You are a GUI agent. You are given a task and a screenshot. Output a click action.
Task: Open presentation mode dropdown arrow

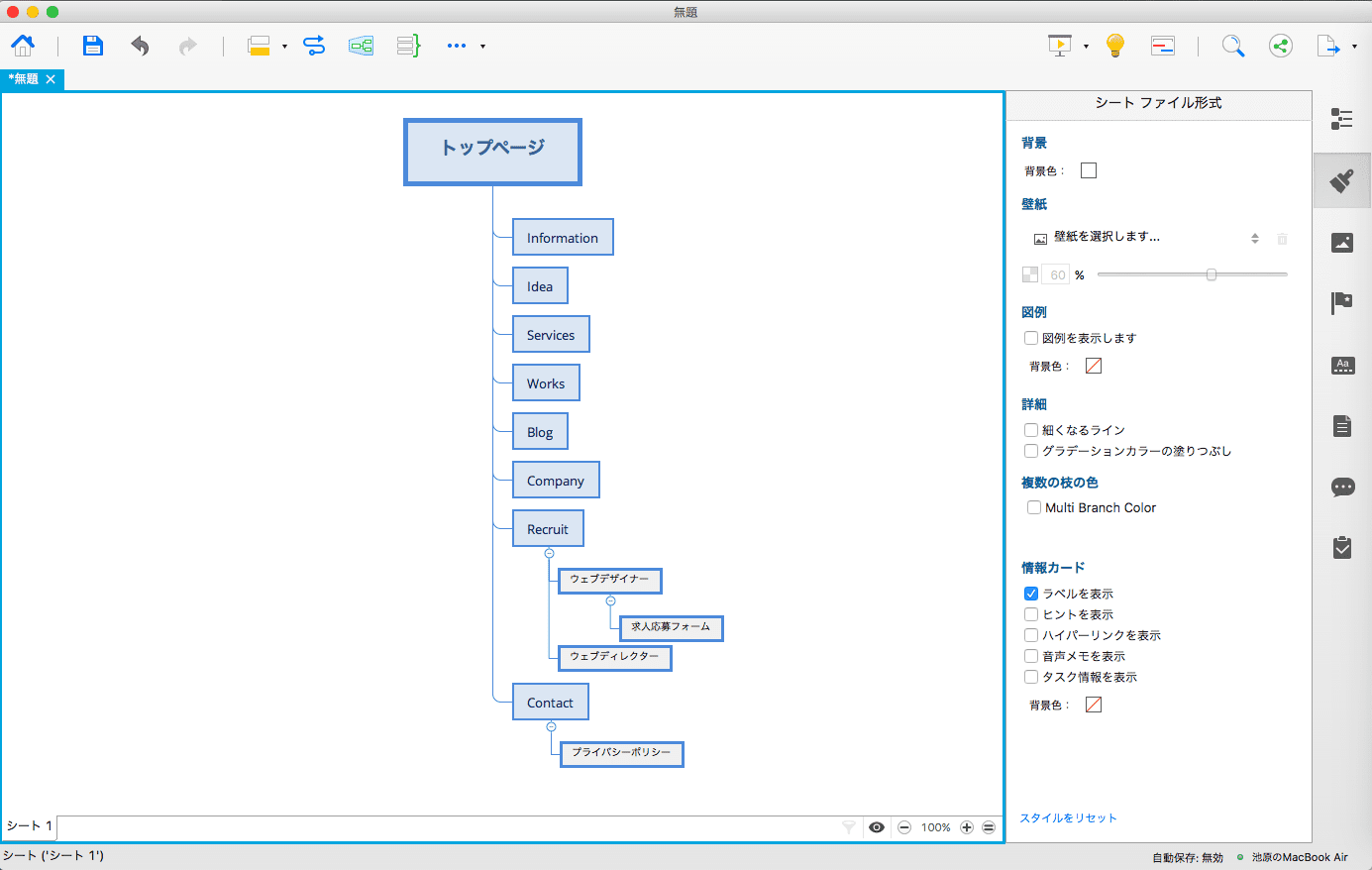[1086, 47]
